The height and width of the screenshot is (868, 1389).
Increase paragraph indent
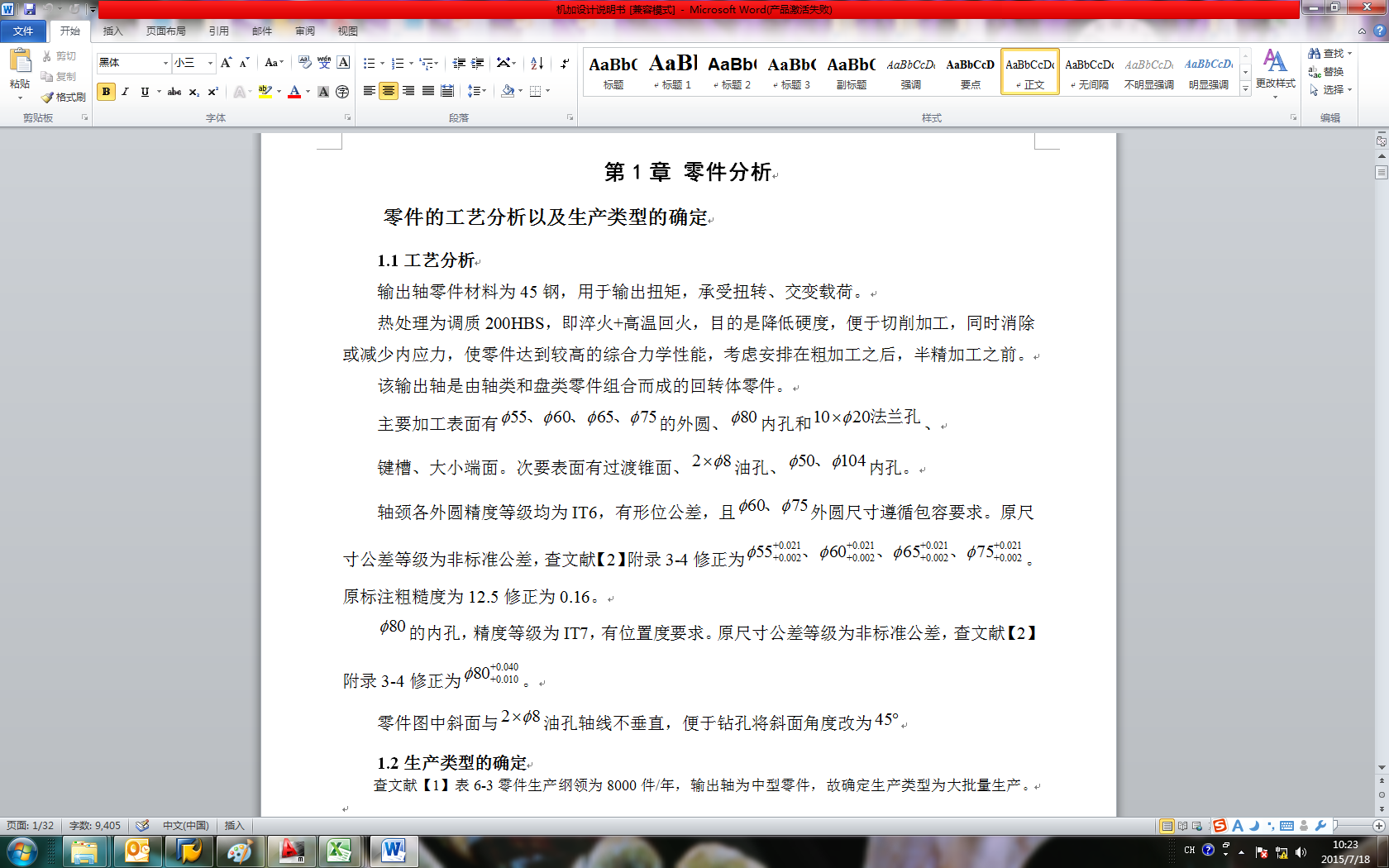(478, 63)
